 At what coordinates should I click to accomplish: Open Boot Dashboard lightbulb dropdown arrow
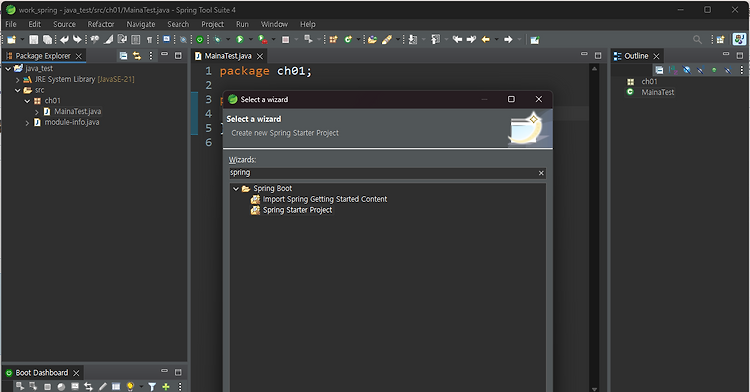coord(141,387)
